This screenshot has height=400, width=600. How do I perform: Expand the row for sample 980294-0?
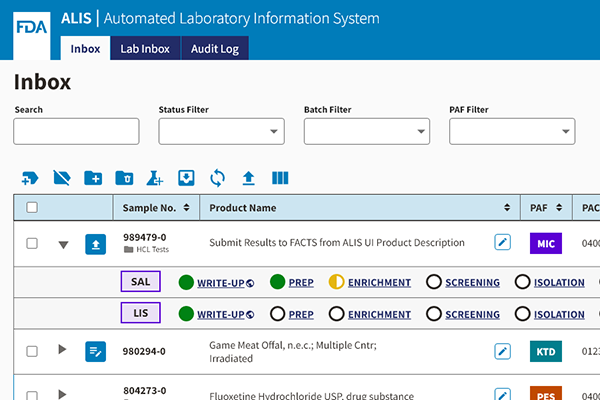pos(62,350)
